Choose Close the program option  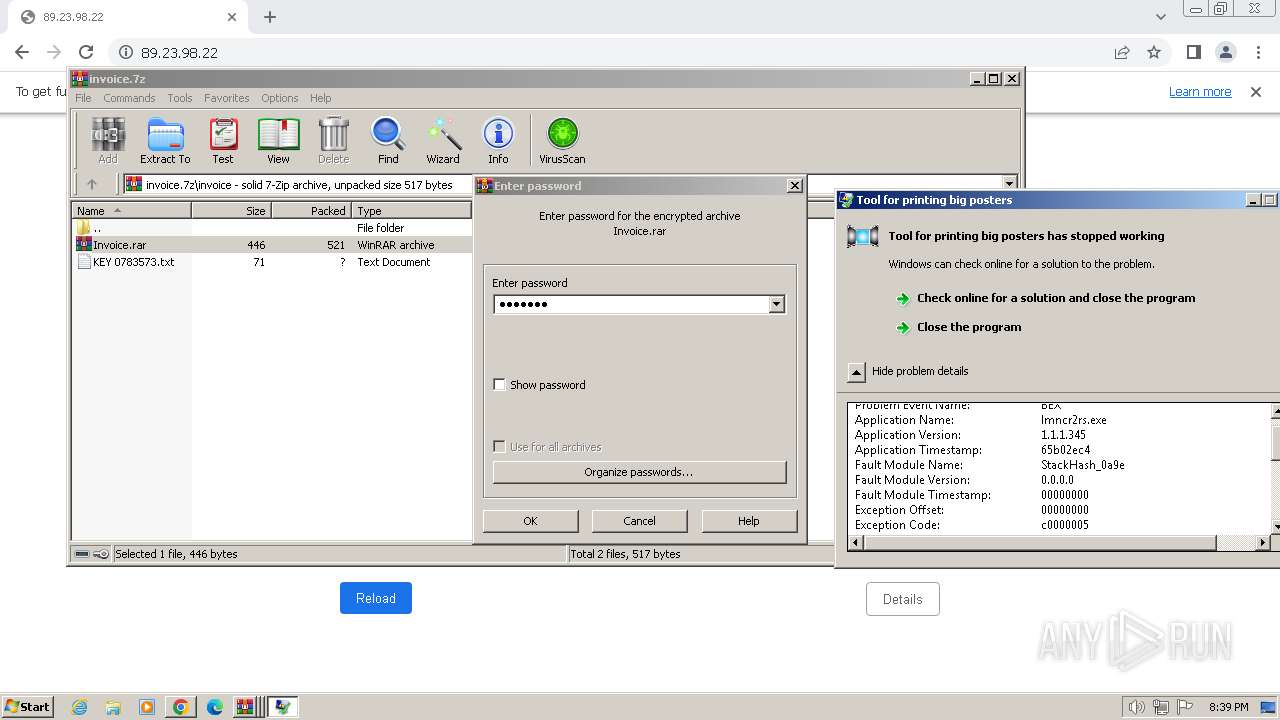969,327
